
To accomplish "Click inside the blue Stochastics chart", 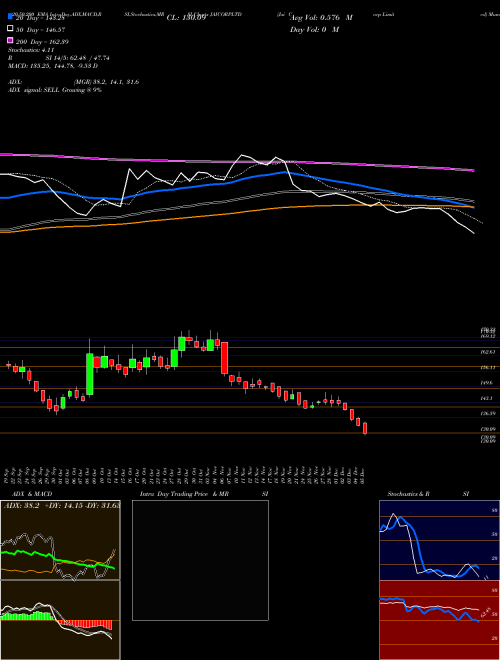I will pyautogui.click(x=439, y=540).
